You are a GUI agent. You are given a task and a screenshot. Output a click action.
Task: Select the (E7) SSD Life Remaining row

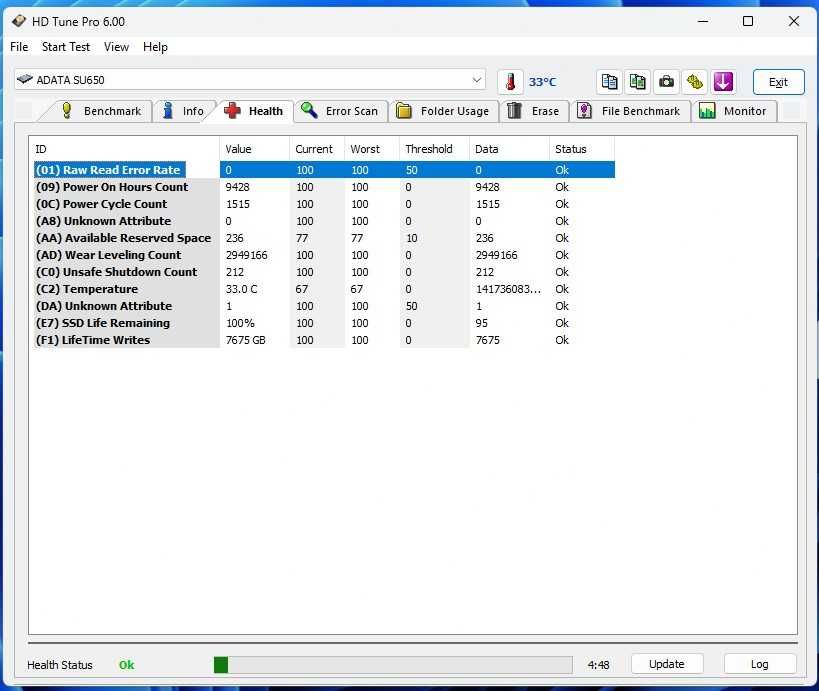[x=324, y=323]
